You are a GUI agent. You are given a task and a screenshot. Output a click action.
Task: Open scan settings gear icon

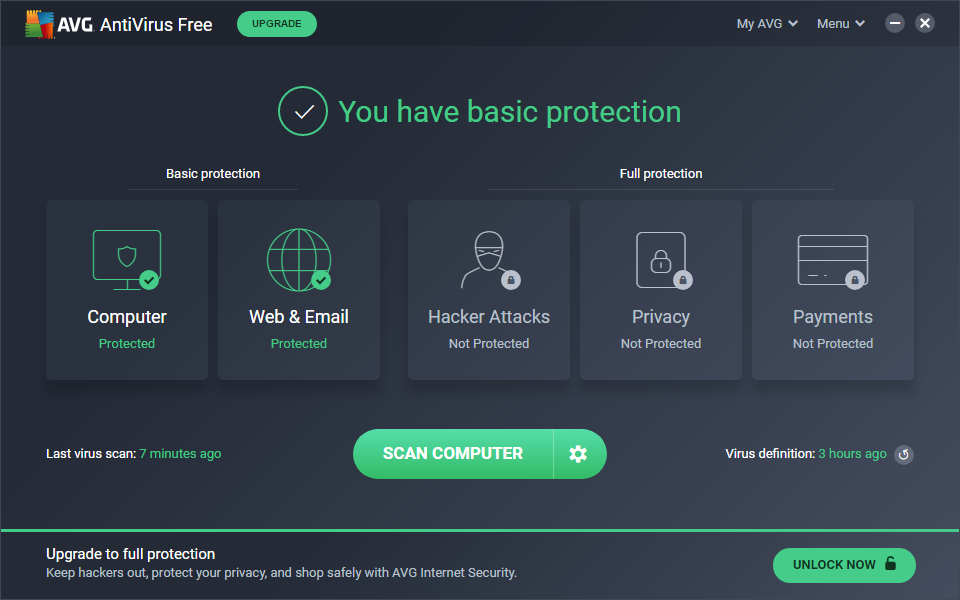tap(578, 454)
